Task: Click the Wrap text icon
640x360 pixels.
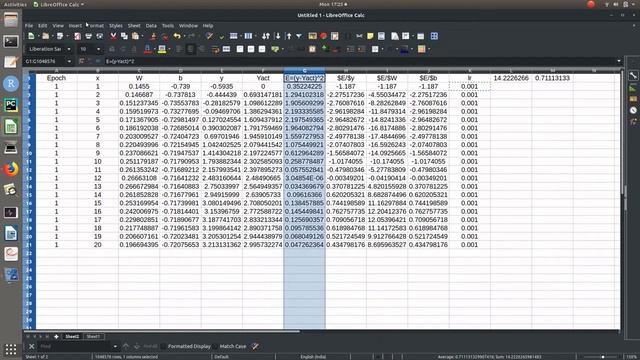Action: [x=216, y=49]
